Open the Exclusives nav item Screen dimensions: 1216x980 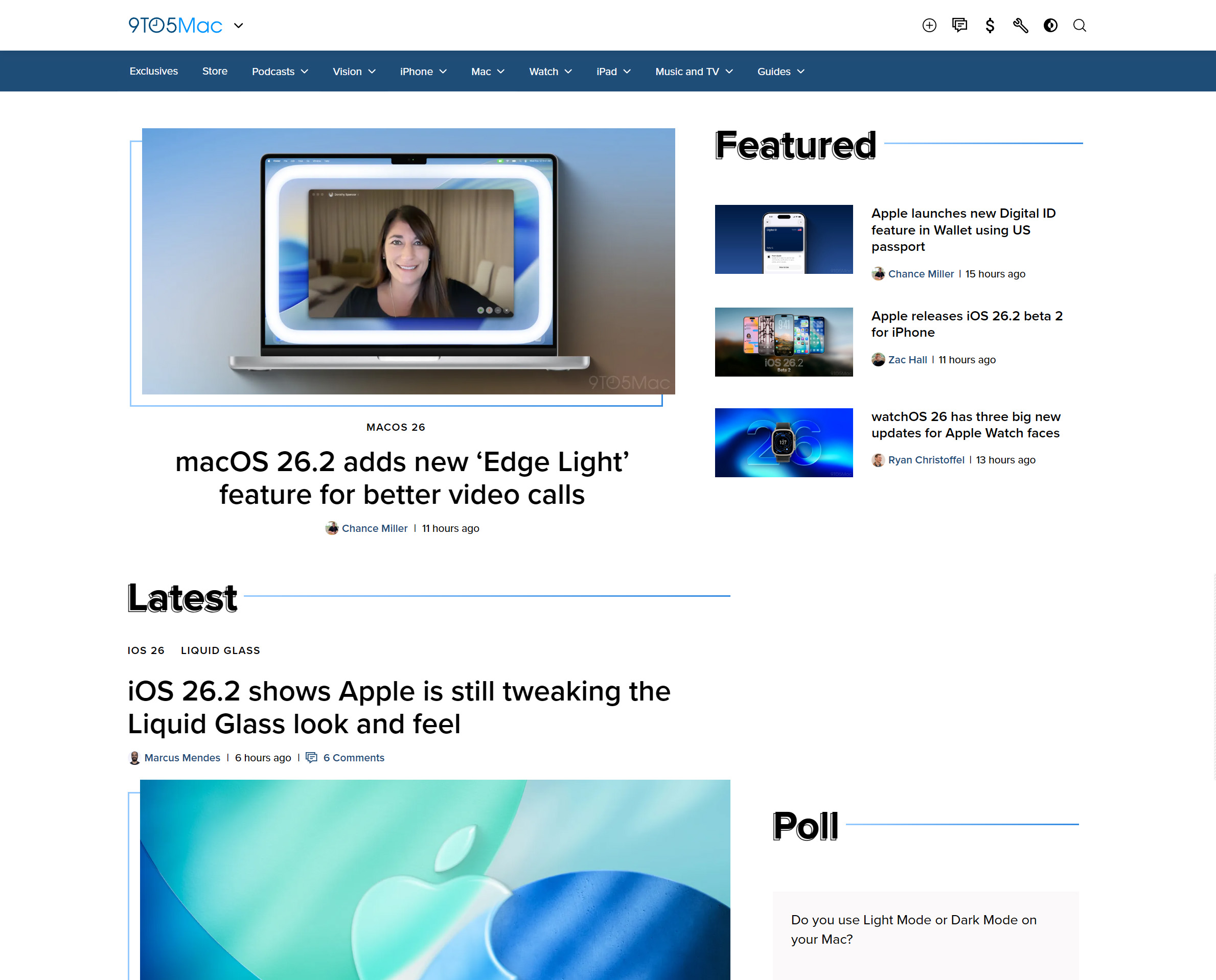click(x=154, y=71)
